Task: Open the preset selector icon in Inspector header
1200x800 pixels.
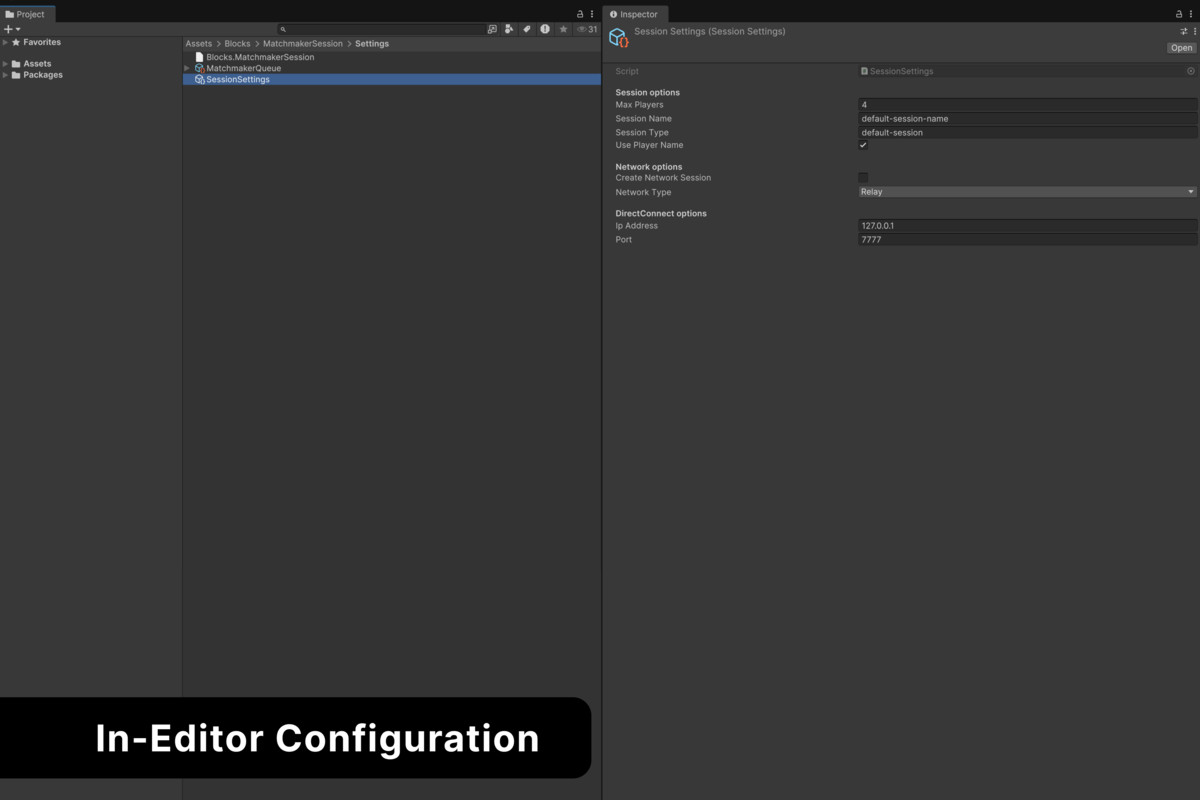Action: [x=1184, y=31]
